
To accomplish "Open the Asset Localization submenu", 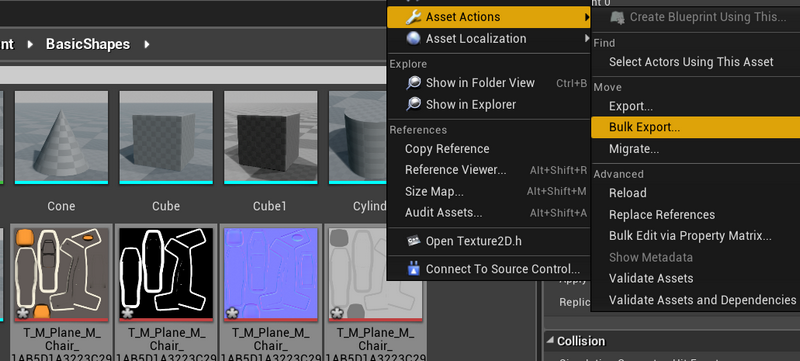I will click(489, 39).
